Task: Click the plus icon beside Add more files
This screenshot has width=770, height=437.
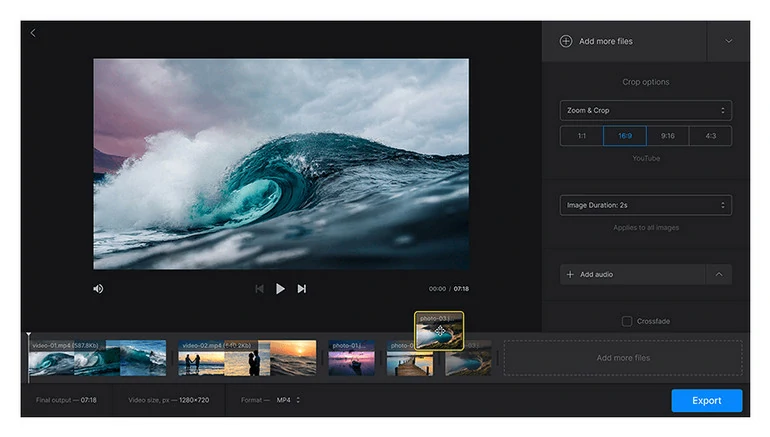Action: point(566,41)
